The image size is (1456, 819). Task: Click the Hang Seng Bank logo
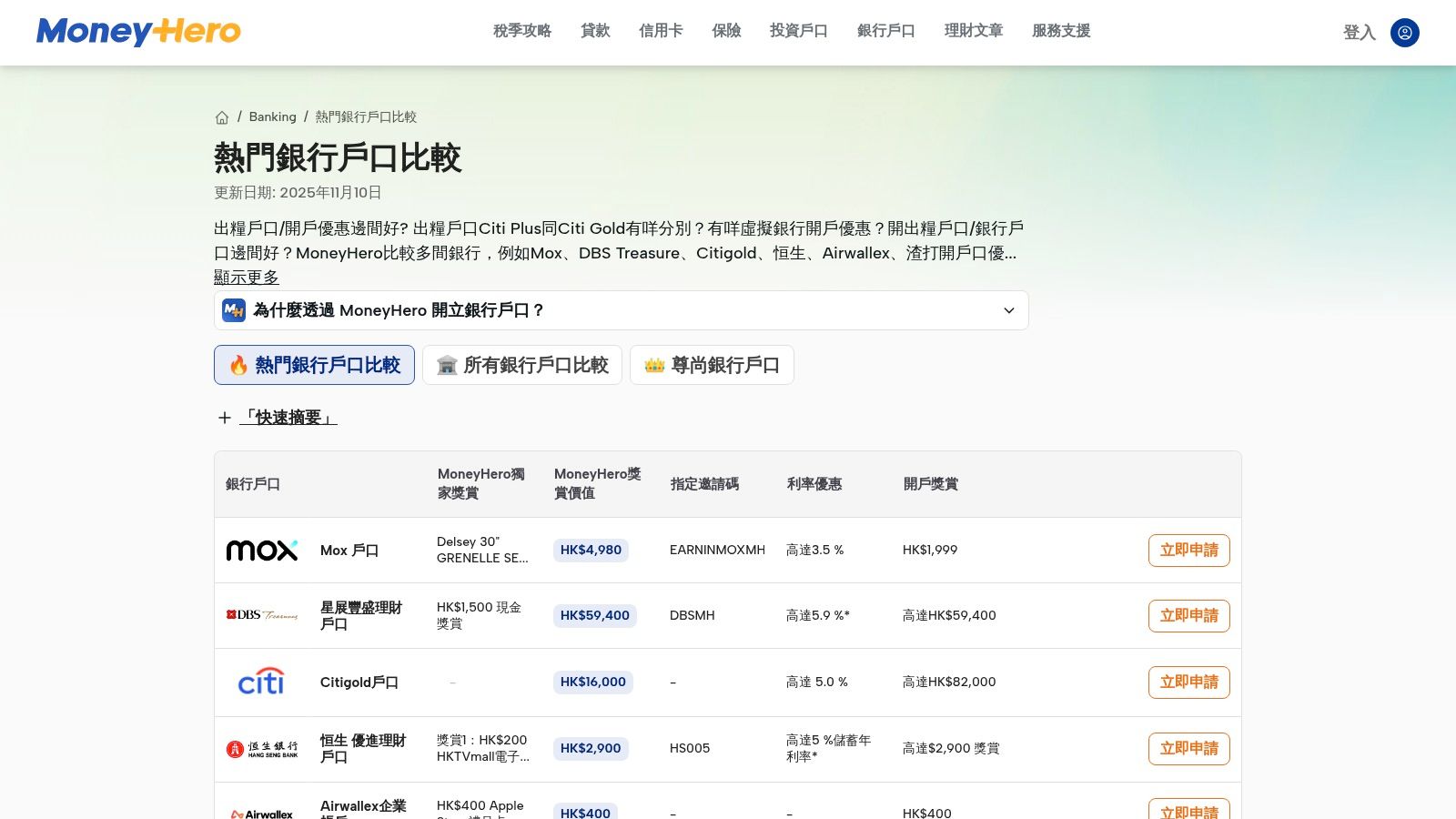point(262,749)
